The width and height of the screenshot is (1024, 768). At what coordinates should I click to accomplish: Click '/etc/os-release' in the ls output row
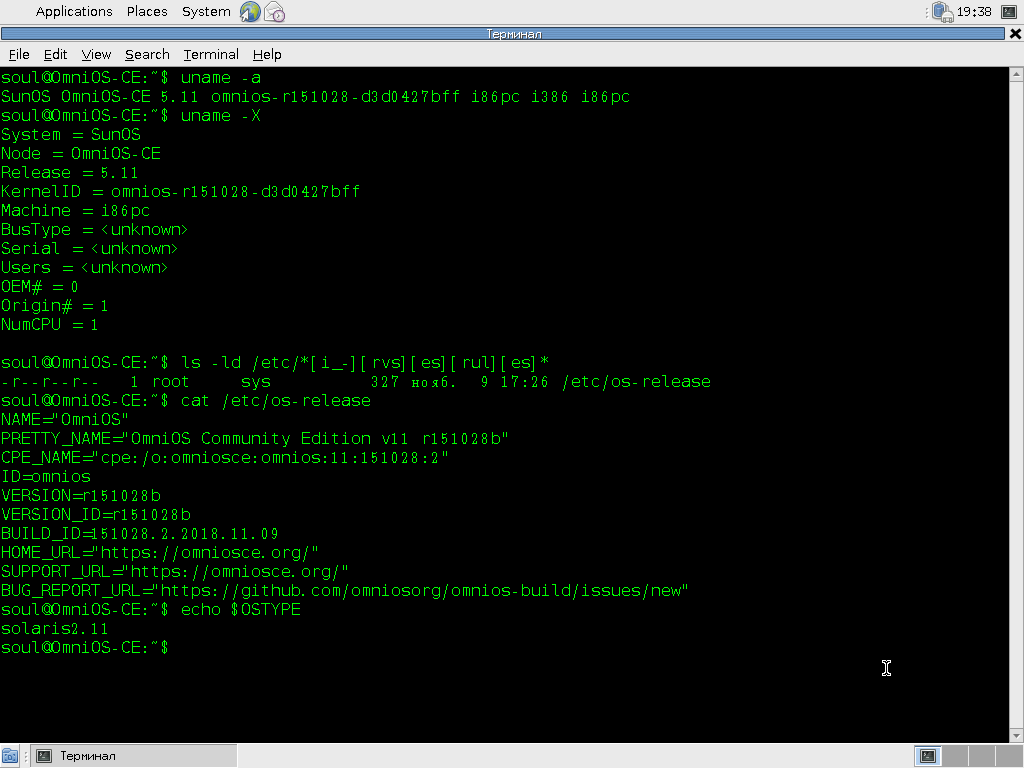pyautogui.click(x=636, y=381)
